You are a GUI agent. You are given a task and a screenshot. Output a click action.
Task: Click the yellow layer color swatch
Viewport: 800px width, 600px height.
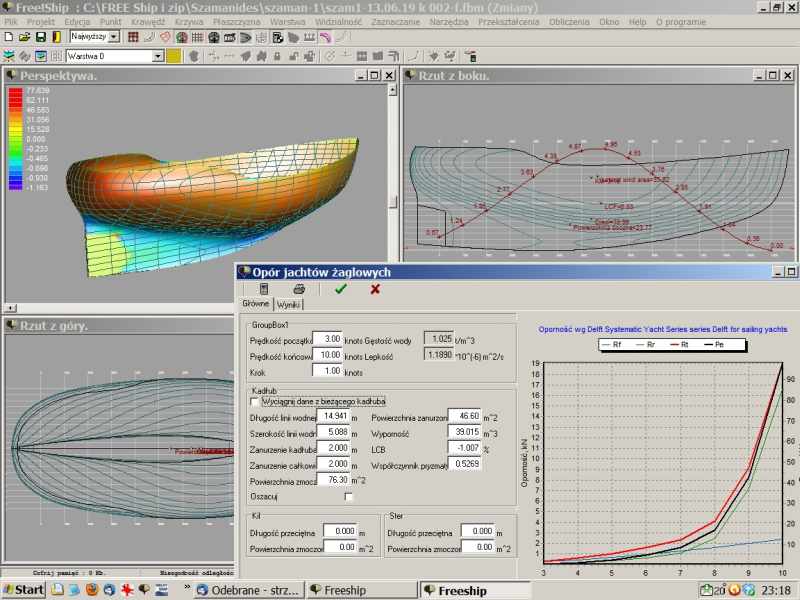tap(173, 56)
